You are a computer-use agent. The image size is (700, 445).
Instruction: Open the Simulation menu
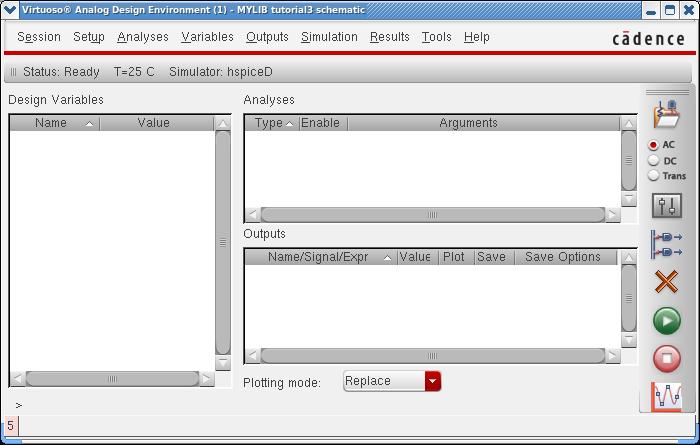pos(329,37)
